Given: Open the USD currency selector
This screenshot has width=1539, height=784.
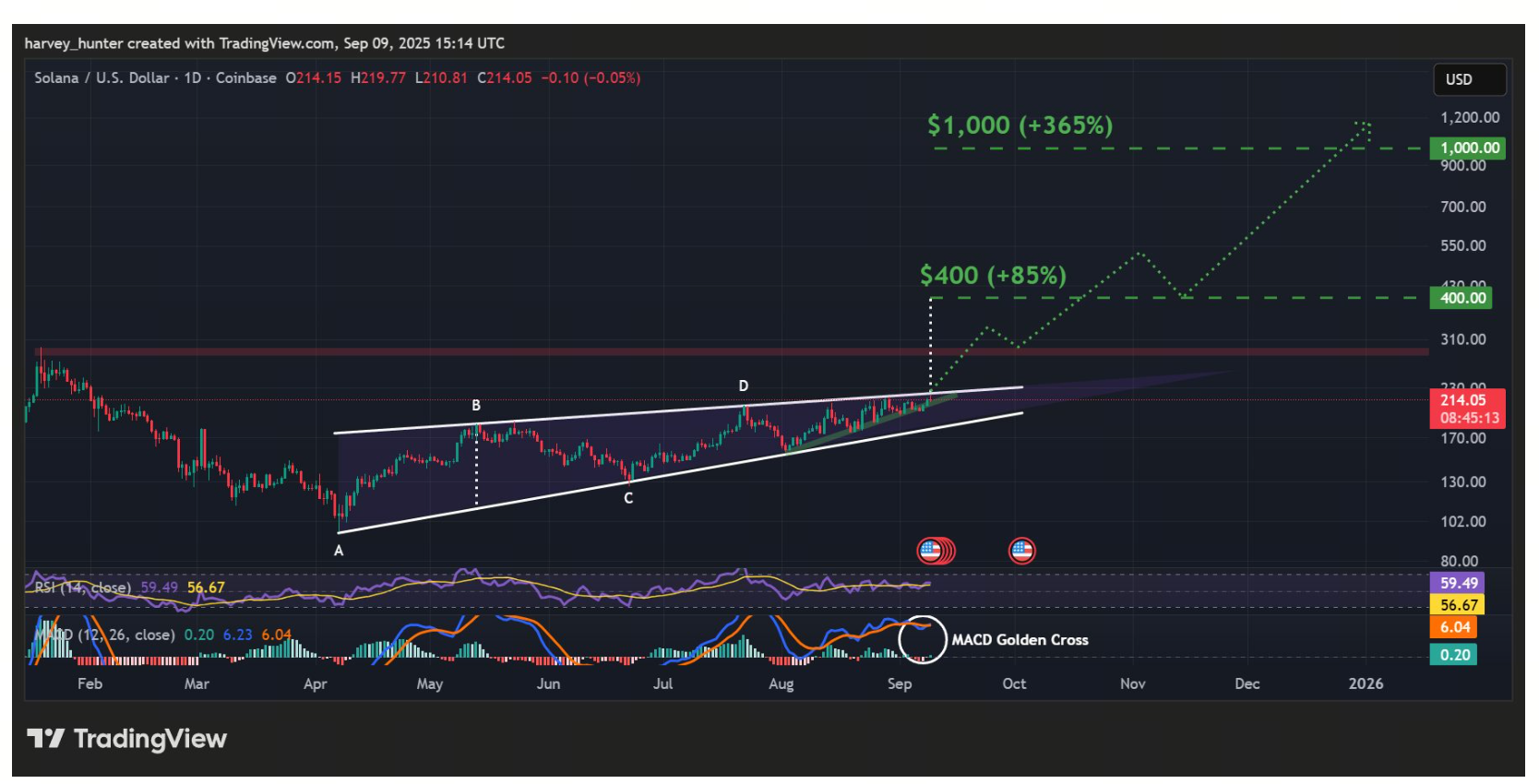Looking at the screenshot, I should [x=1469, y=79].
